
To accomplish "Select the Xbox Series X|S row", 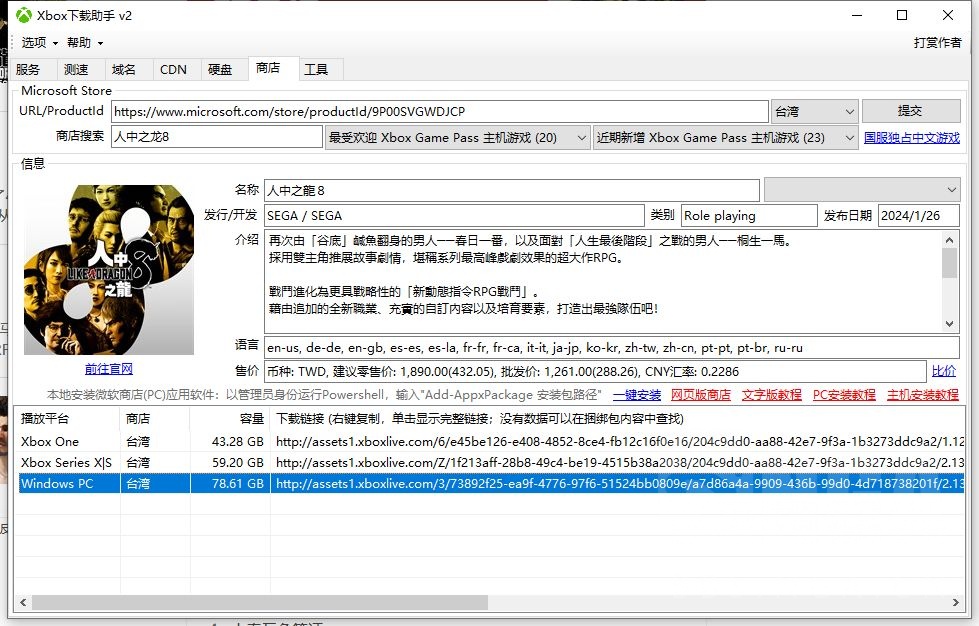I will tap(492, 462).
